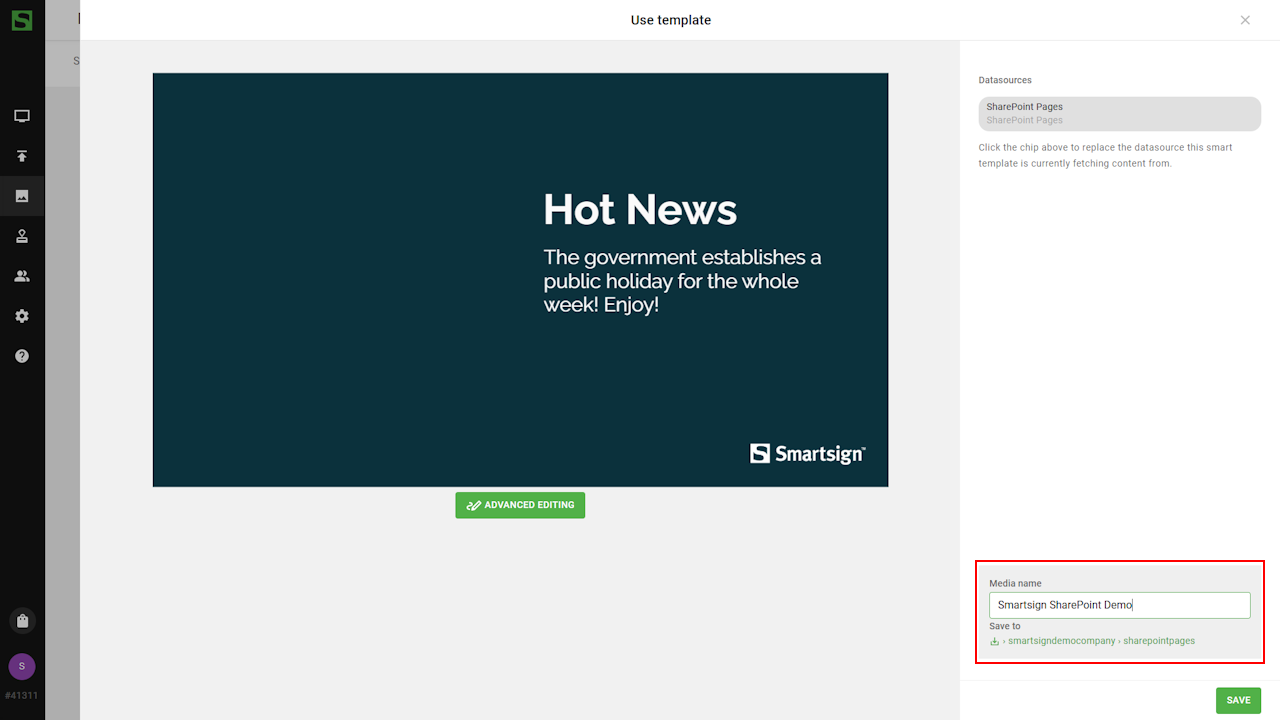Open the Publish upload-arrow icon in sidebar
The width and height of the screenshot is (1280, 720).
click(x=22, y=156)
